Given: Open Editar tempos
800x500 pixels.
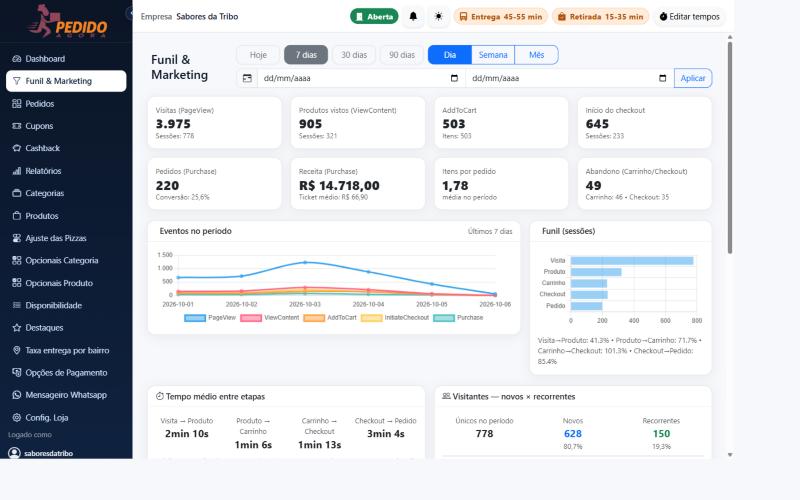Looking at the screenshot, I should tap(689, 16).
